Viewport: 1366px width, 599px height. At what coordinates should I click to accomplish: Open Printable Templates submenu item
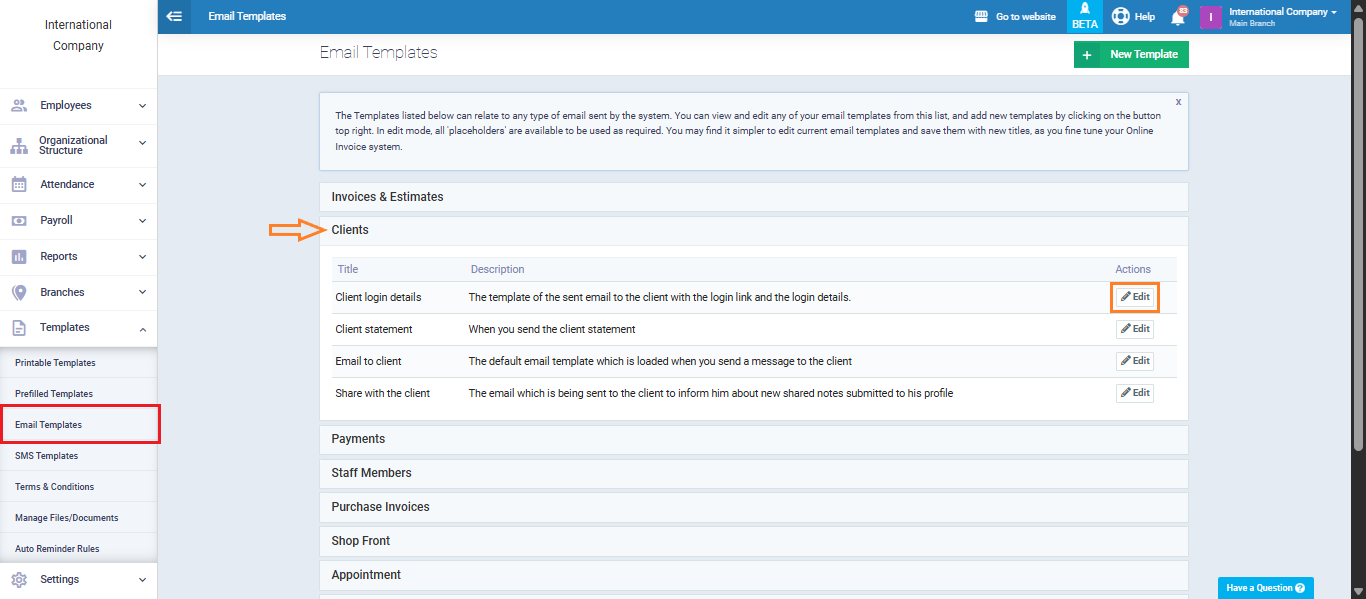[x=55, y=363]
